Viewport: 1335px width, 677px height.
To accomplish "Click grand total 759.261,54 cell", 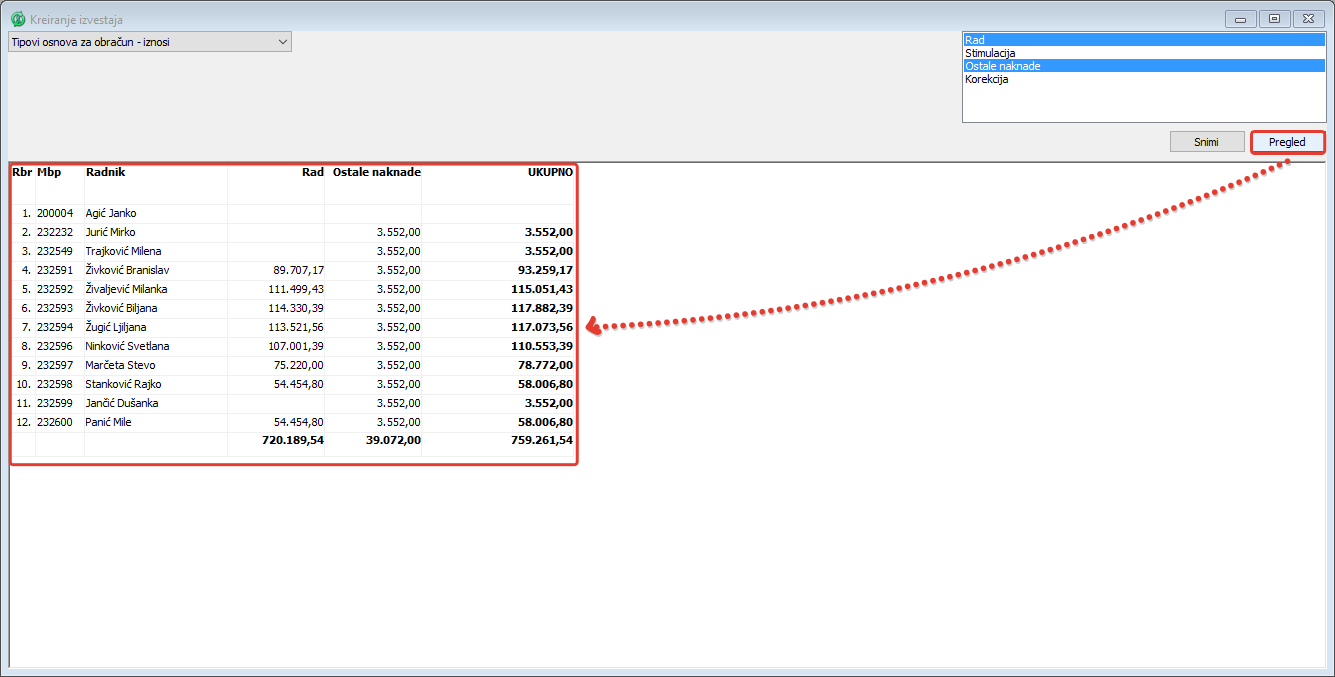I will [538, 440].
